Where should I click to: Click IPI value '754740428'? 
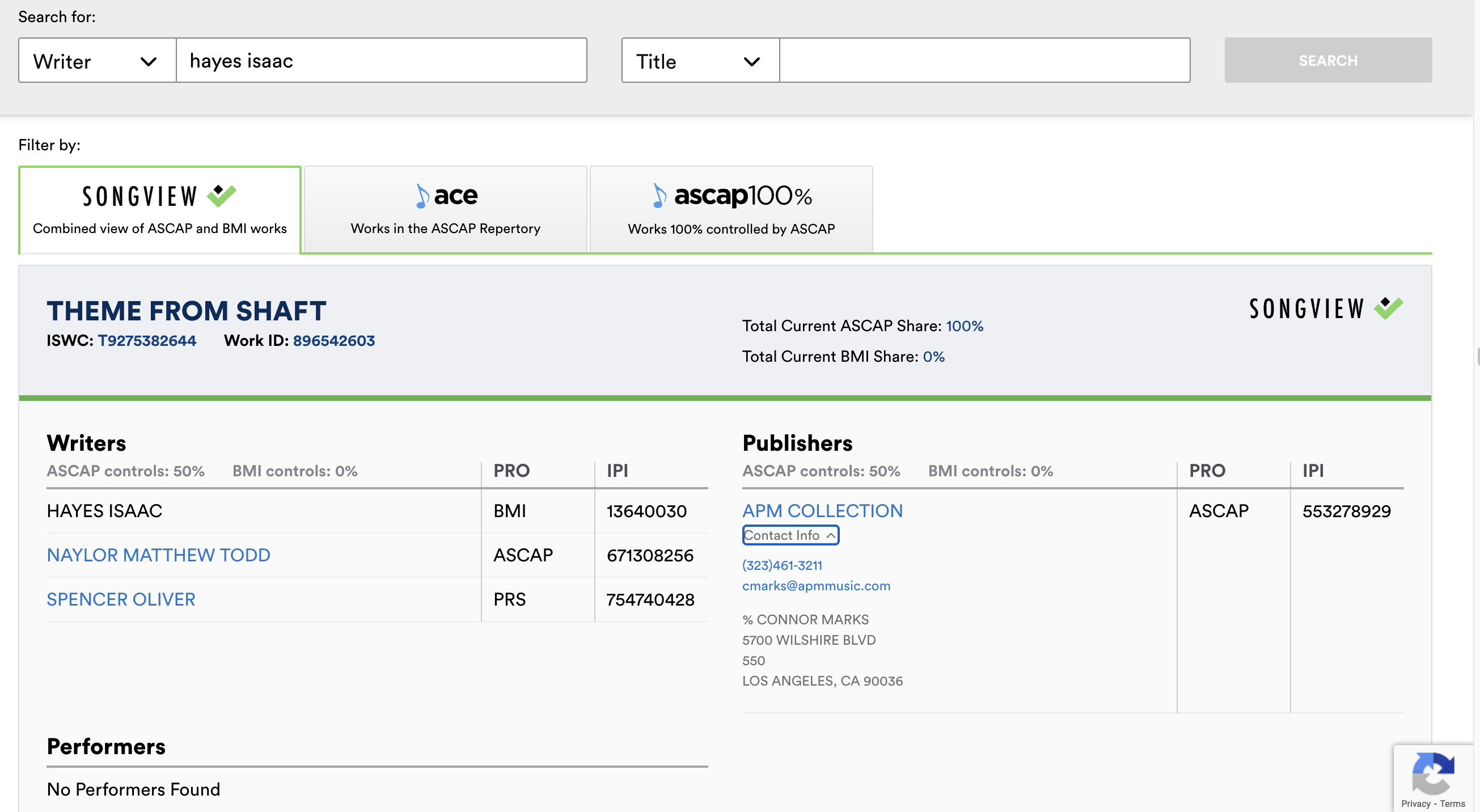(x=650, y=599)
